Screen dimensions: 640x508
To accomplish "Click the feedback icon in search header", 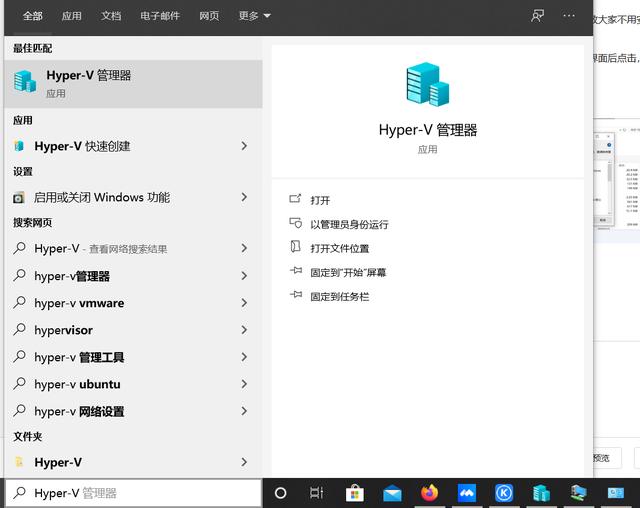I will 538,16.
